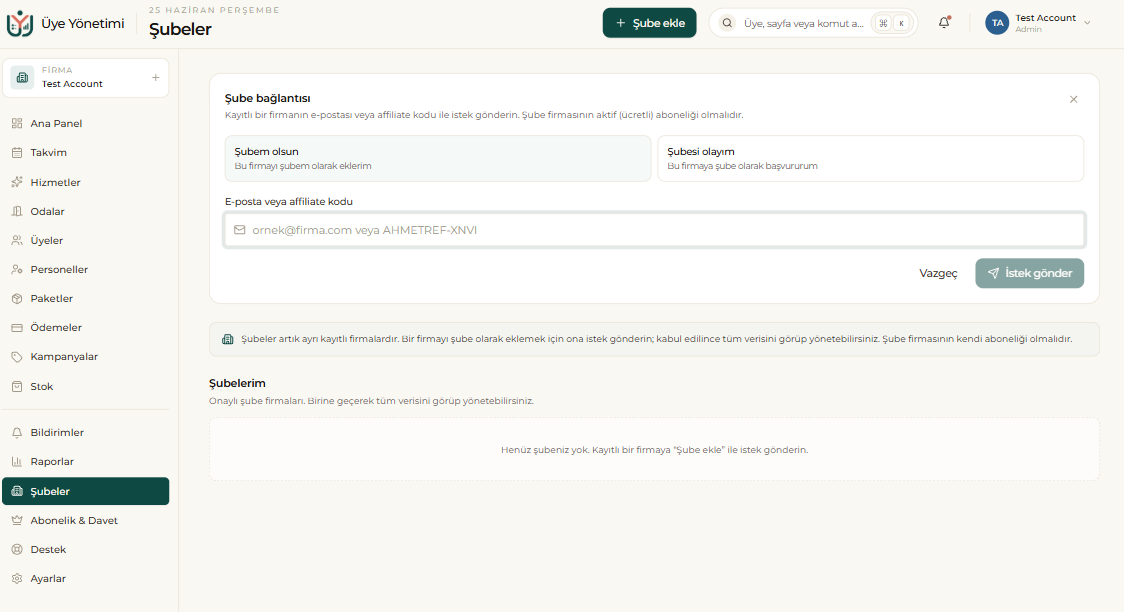
Task: Close the Şube bağlantısı panel
Action: point(1073,100)
